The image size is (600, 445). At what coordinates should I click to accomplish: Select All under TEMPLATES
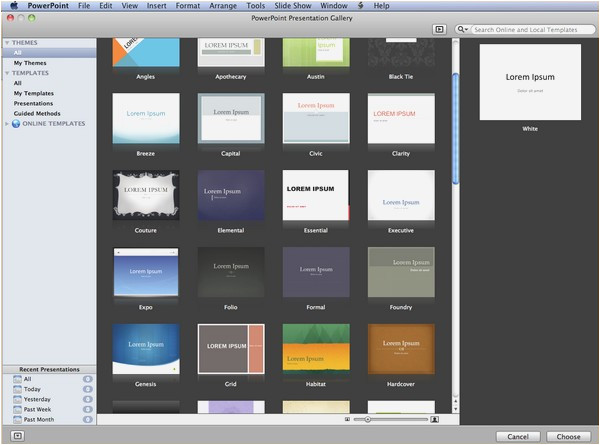point(49,83)
